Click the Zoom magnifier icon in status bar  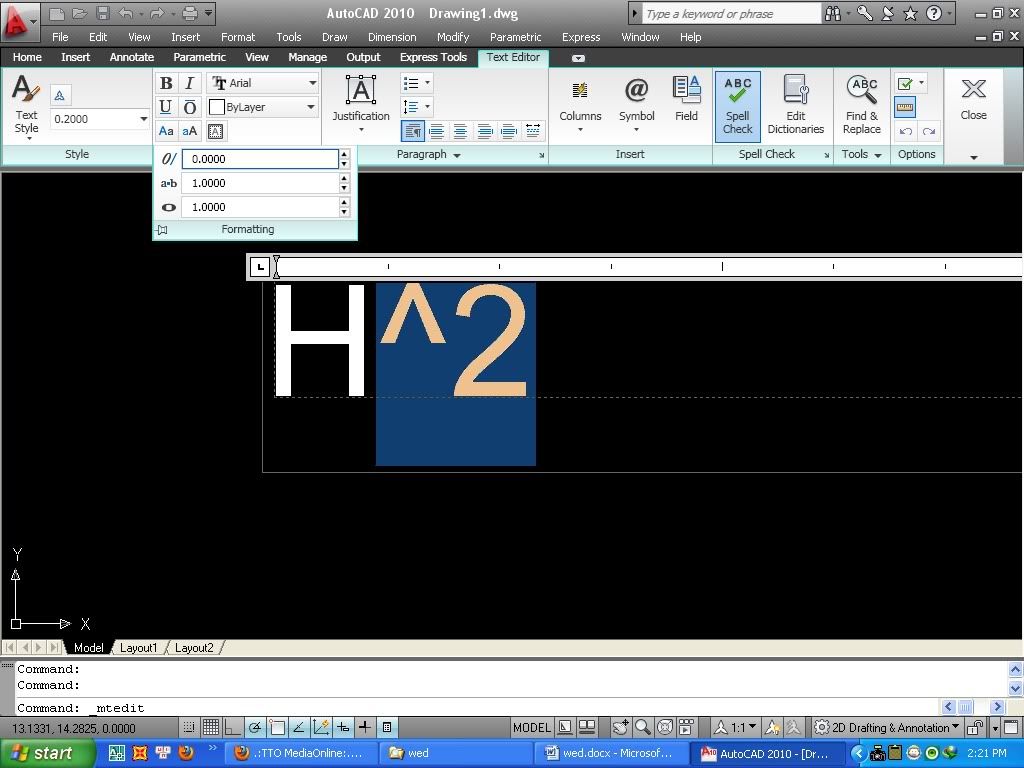point(643,727)
